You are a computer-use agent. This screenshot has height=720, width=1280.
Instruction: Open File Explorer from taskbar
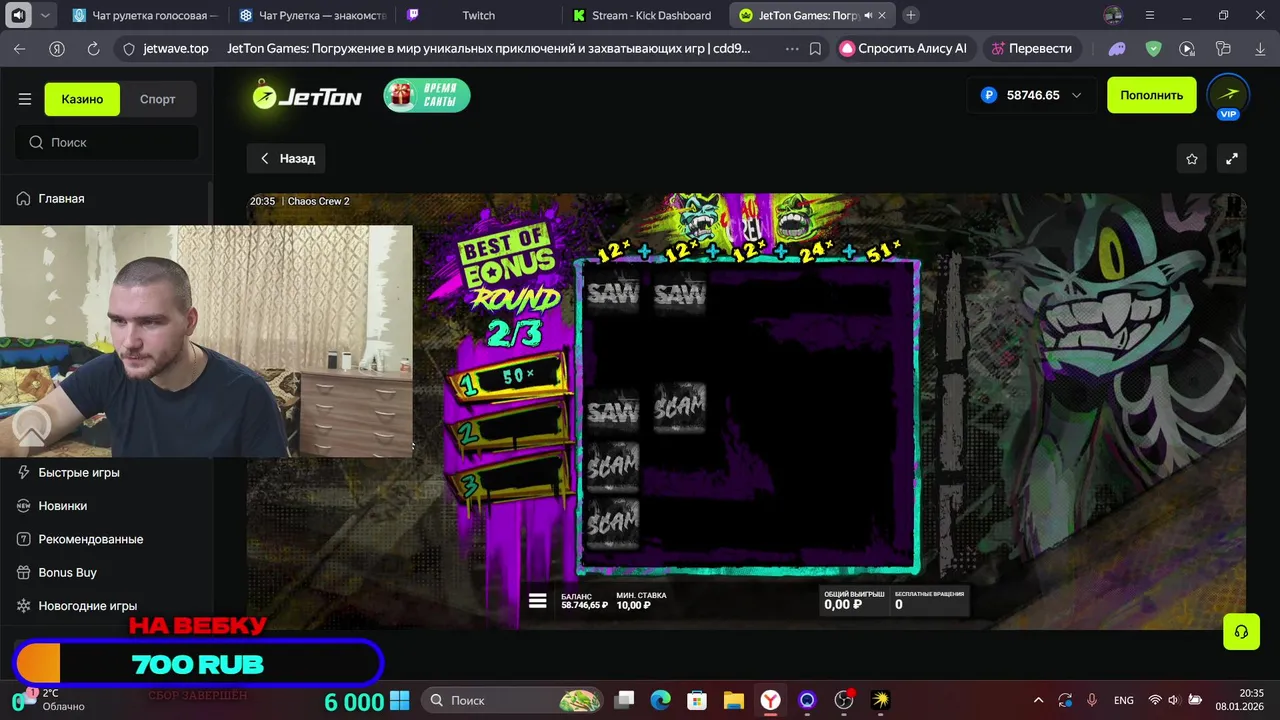(734, 700)
